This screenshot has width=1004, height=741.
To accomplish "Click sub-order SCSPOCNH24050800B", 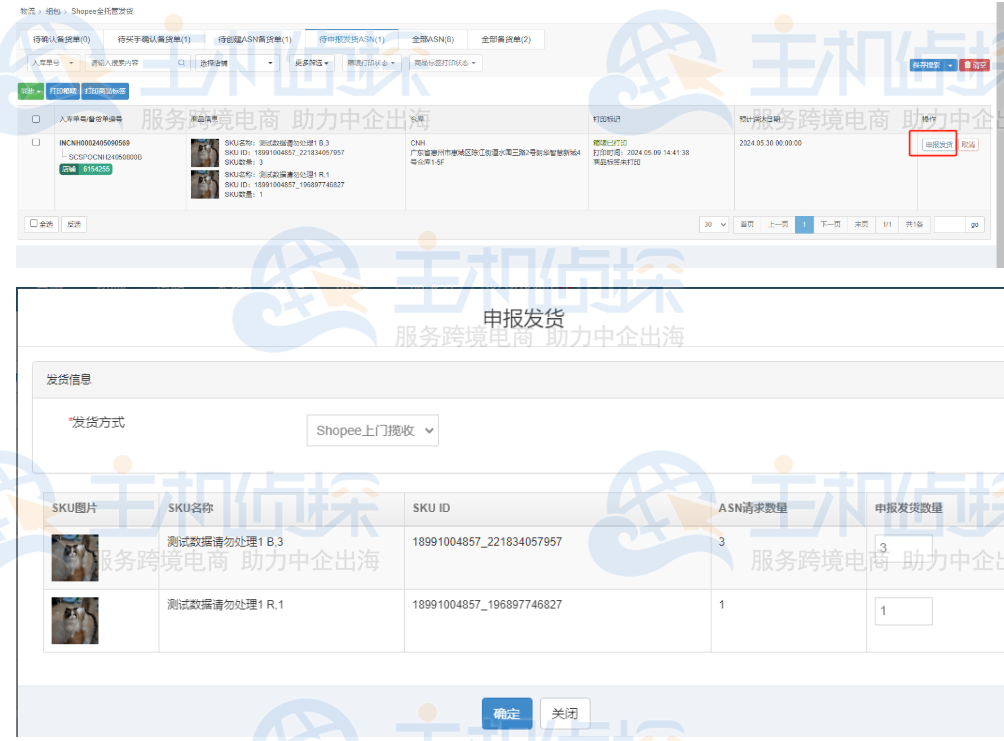I will [x=105, y=157].
